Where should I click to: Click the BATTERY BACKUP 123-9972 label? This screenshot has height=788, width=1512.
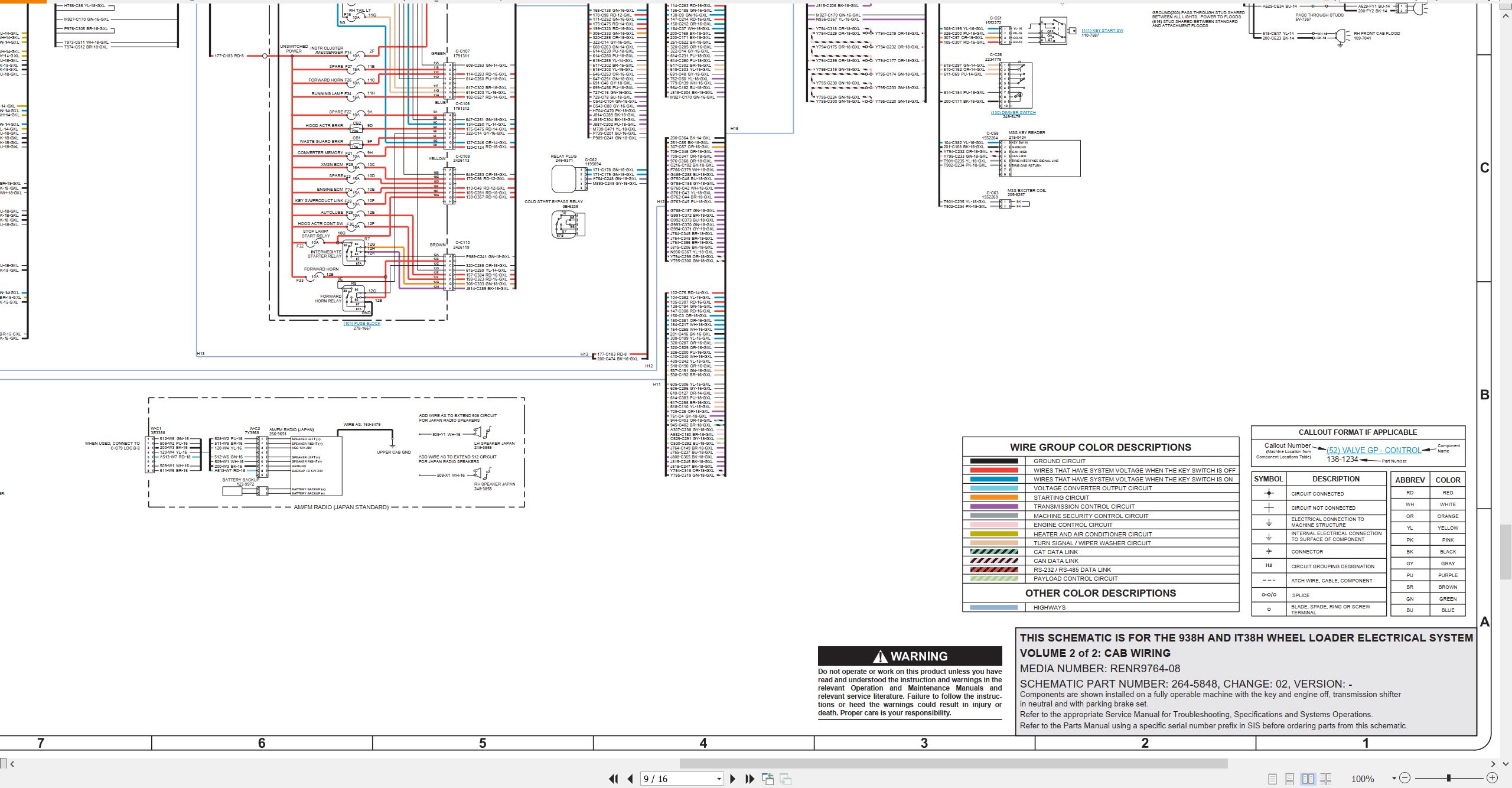pos(240,482)
